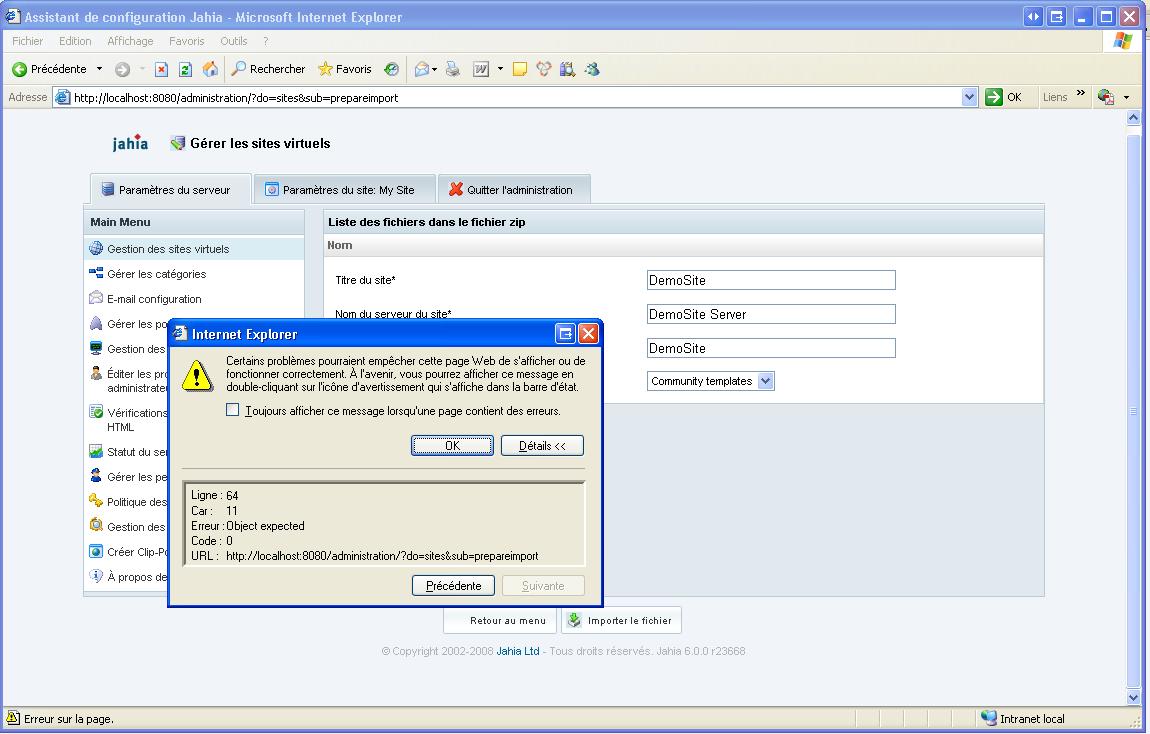Click the yellow note toolbar icon
The image size is (1150, 734).
[520, 70]
